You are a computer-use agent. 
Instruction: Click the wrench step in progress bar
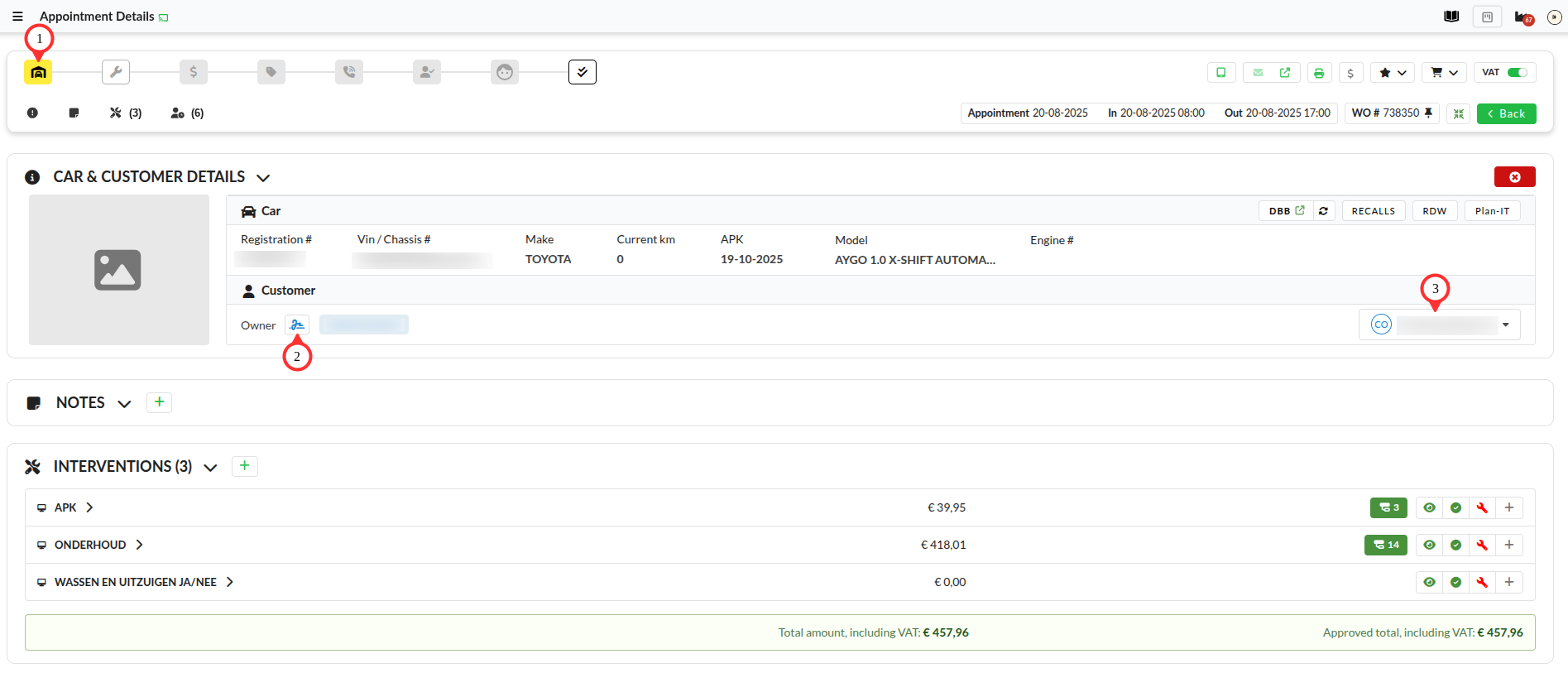[116, 72]
